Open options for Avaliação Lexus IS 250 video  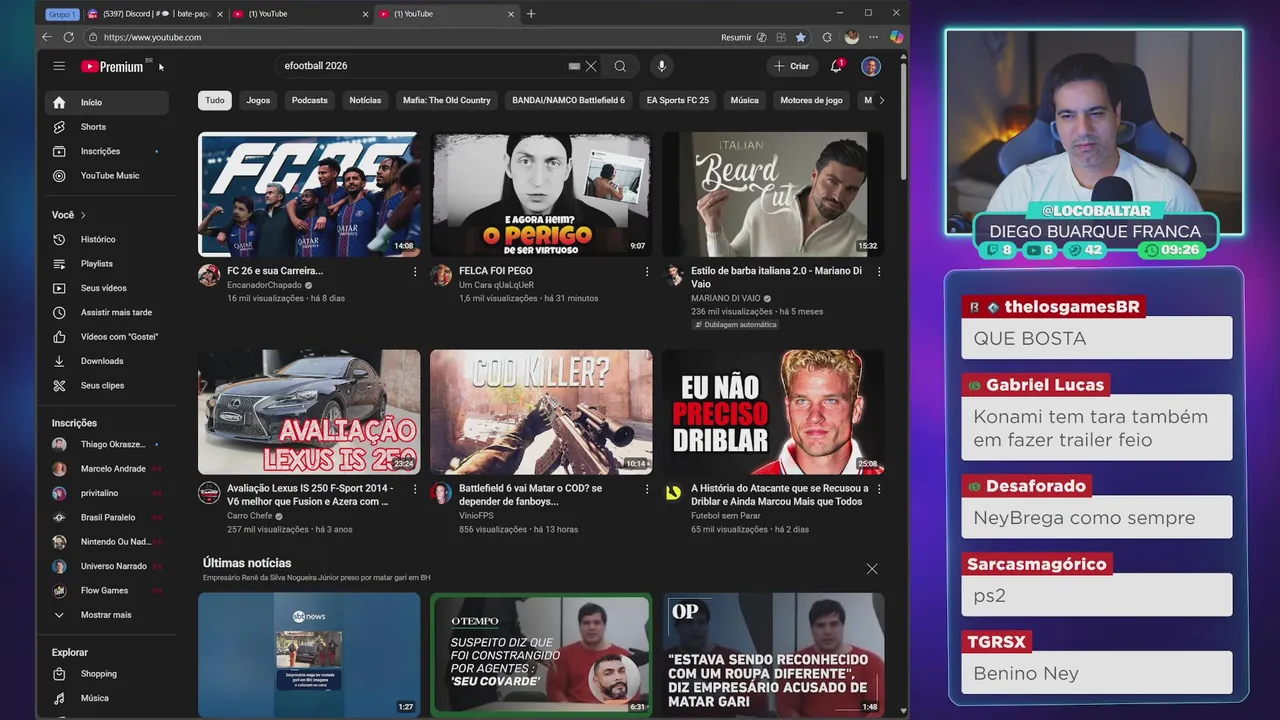tap(415, 489)
